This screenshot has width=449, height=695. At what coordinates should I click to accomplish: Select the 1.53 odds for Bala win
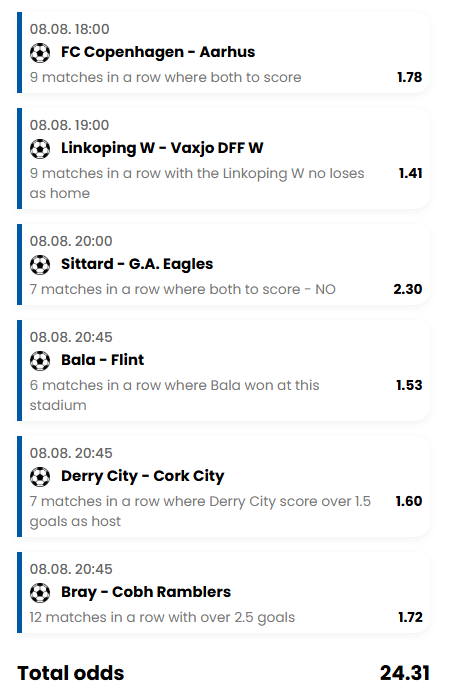click(409, 385)
